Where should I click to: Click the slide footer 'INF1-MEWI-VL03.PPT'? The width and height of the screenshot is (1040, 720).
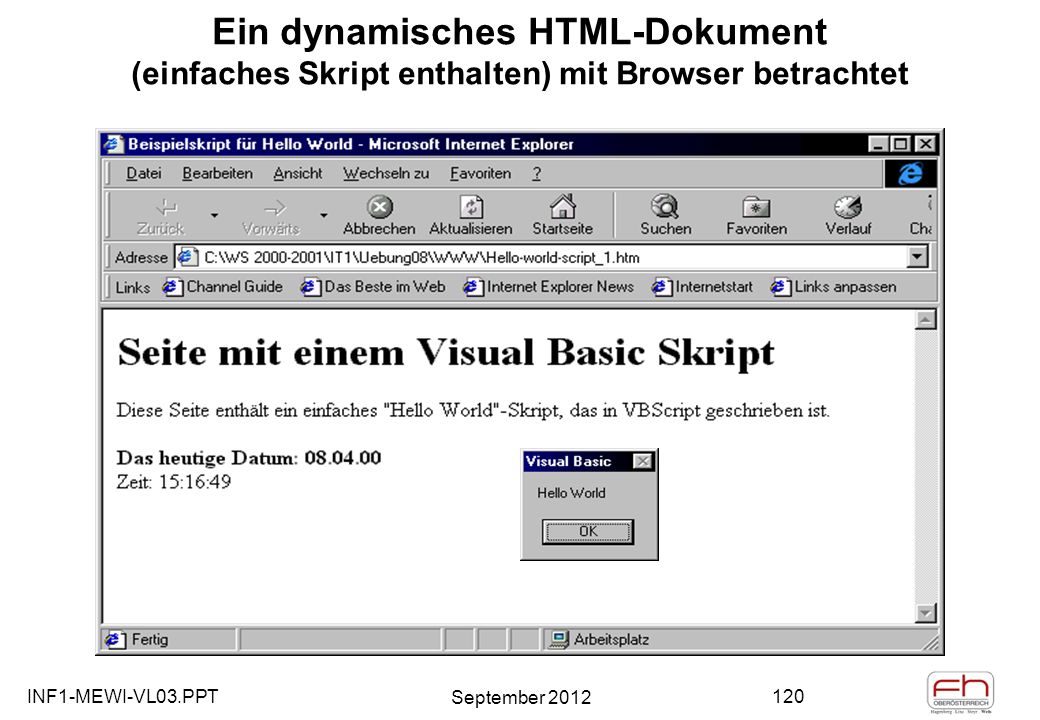click(x=123, y=697)
